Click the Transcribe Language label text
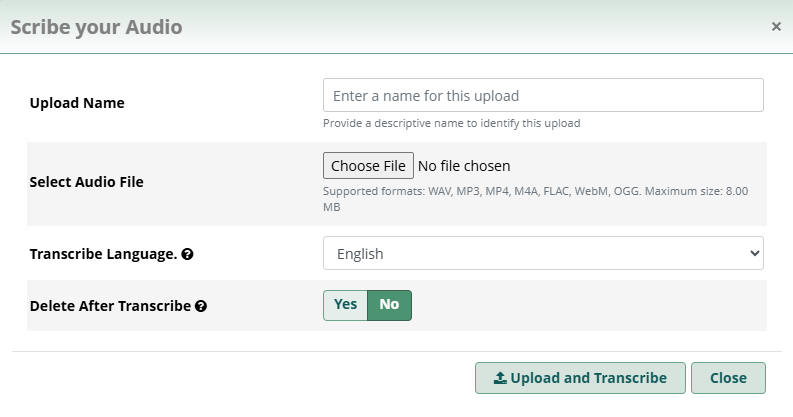The height and width of the screenshot is (417, 793). pyautogui.click(x=103, y=254)
